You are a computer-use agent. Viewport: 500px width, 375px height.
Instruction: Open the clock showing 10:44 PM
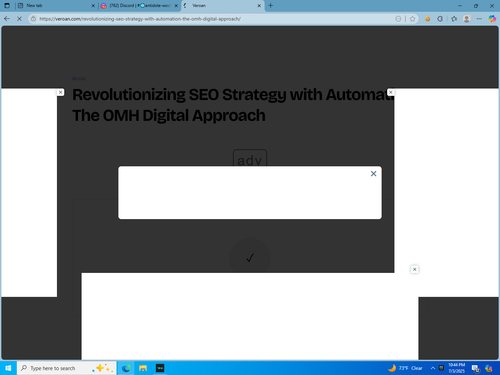pos(457,368)
